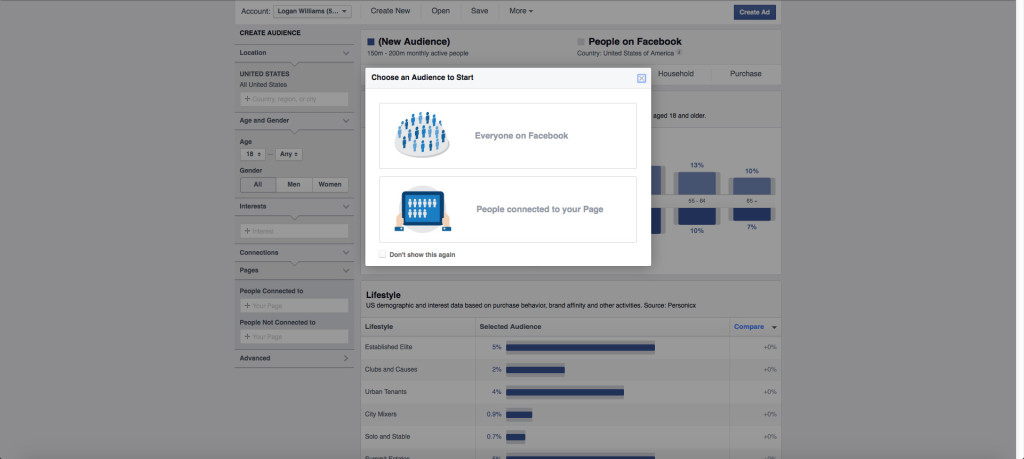1024x459 pixels.
Task: Collapse the Location section
Action: (x=345, y=53)
